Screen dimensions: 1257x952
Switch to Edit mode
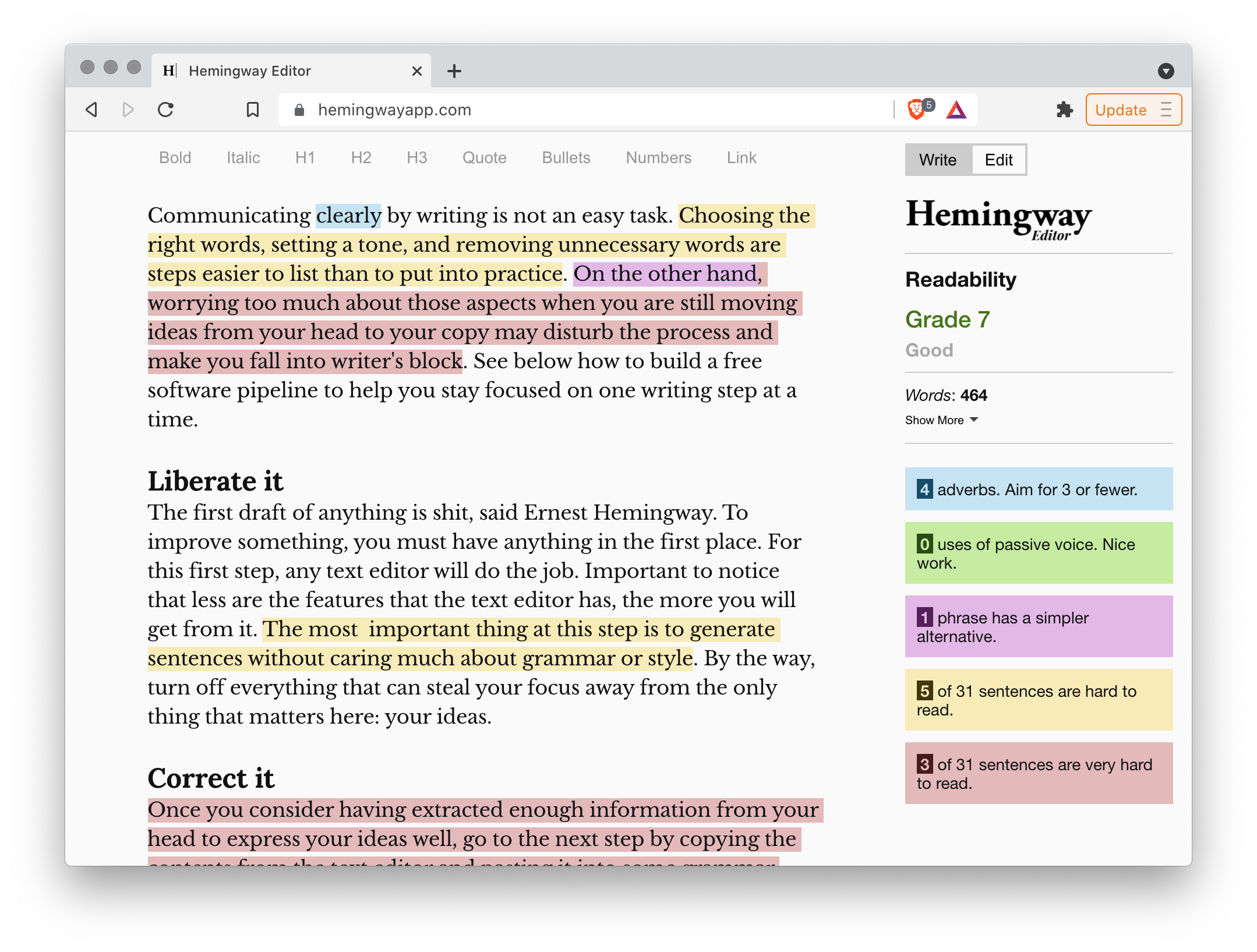coord(998,160)
